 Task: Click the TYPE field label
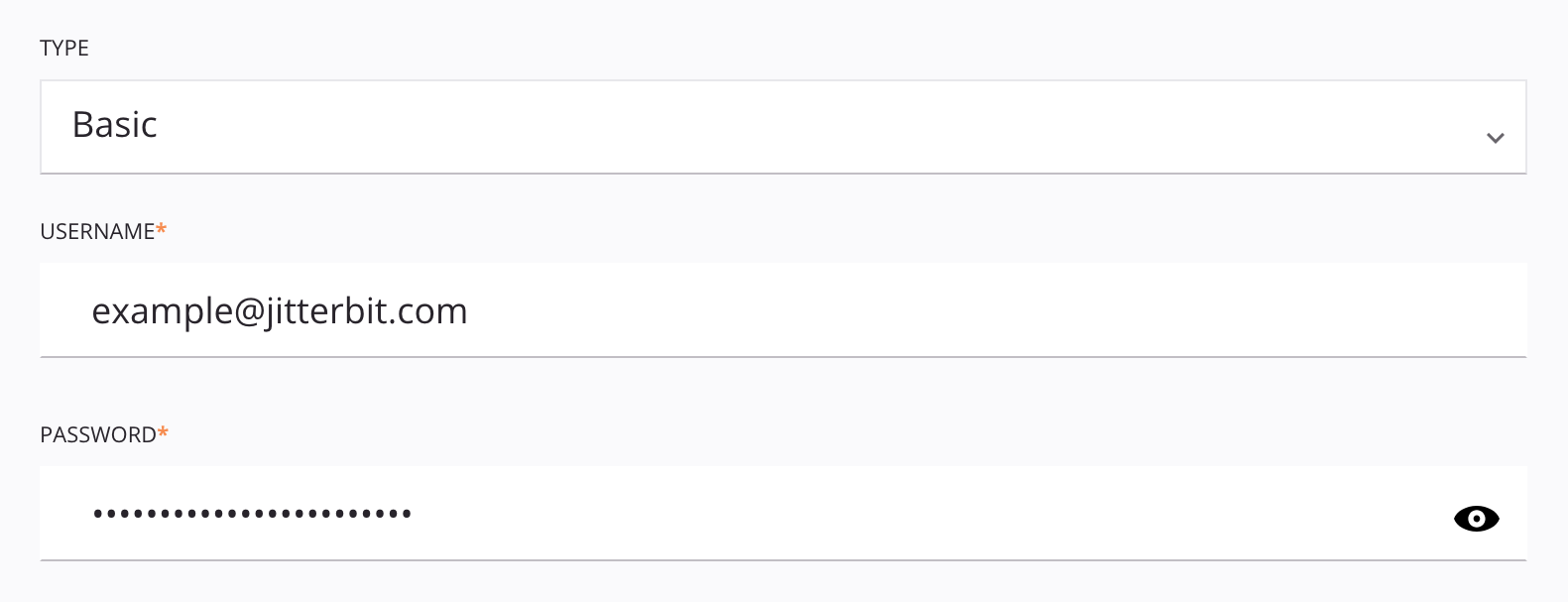click(64, 48)
